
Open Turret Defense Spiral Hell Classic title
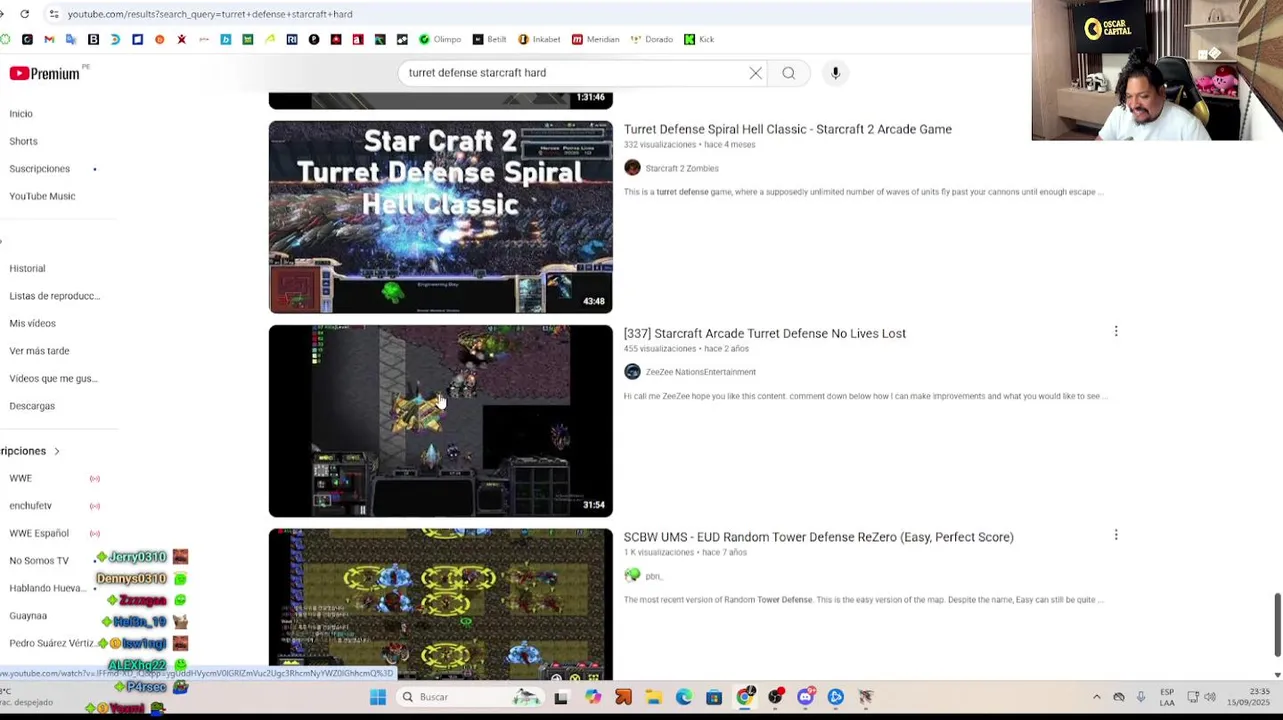point(788,129)
